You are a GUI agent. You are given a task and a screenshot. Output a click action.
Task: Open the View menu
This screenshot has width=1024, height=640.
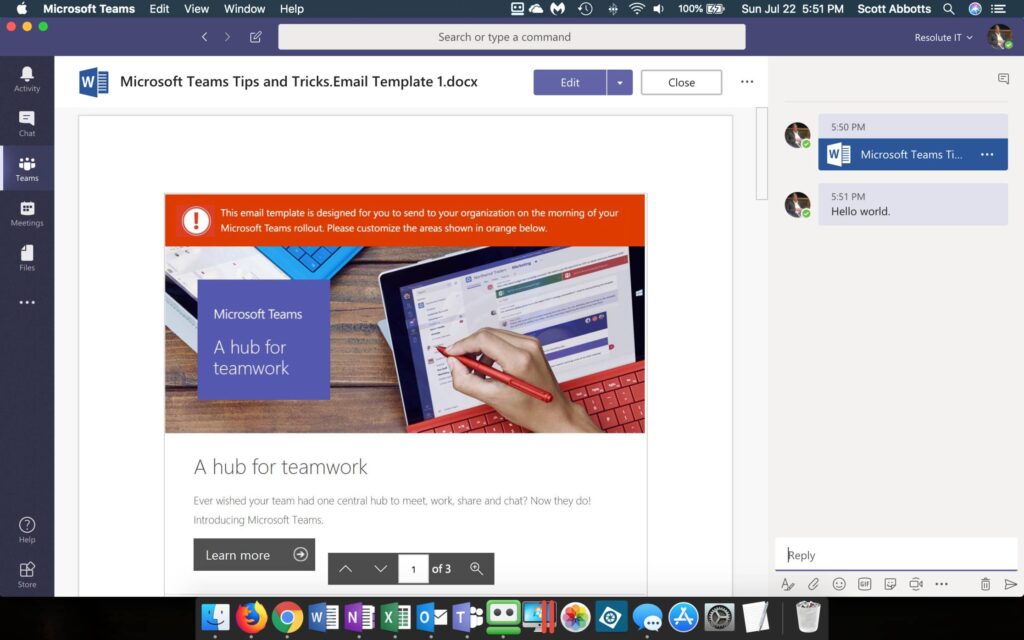pyautogui.click(x=196, y=8)
